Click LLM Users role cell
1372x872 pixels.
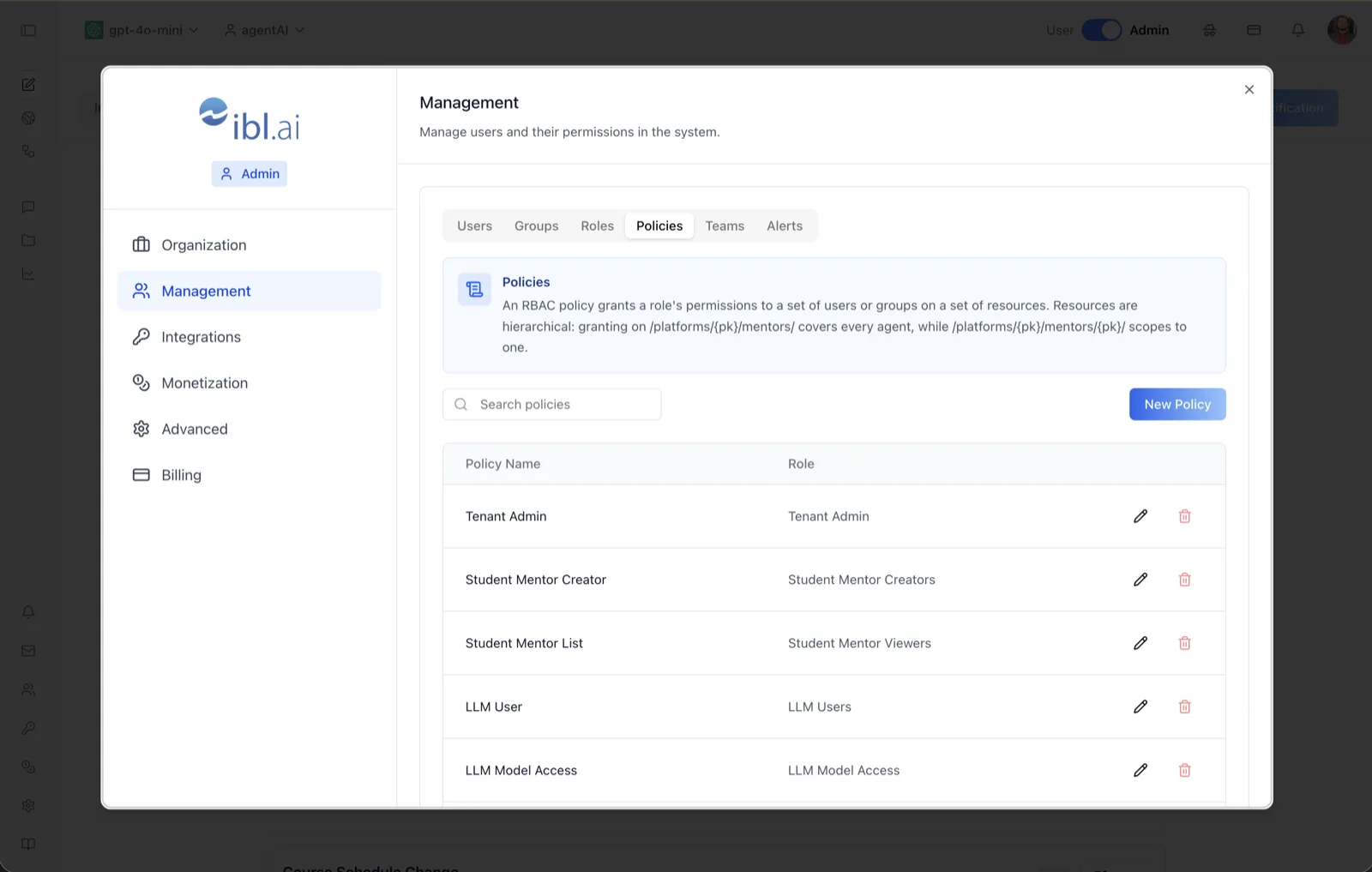[820, 707]
